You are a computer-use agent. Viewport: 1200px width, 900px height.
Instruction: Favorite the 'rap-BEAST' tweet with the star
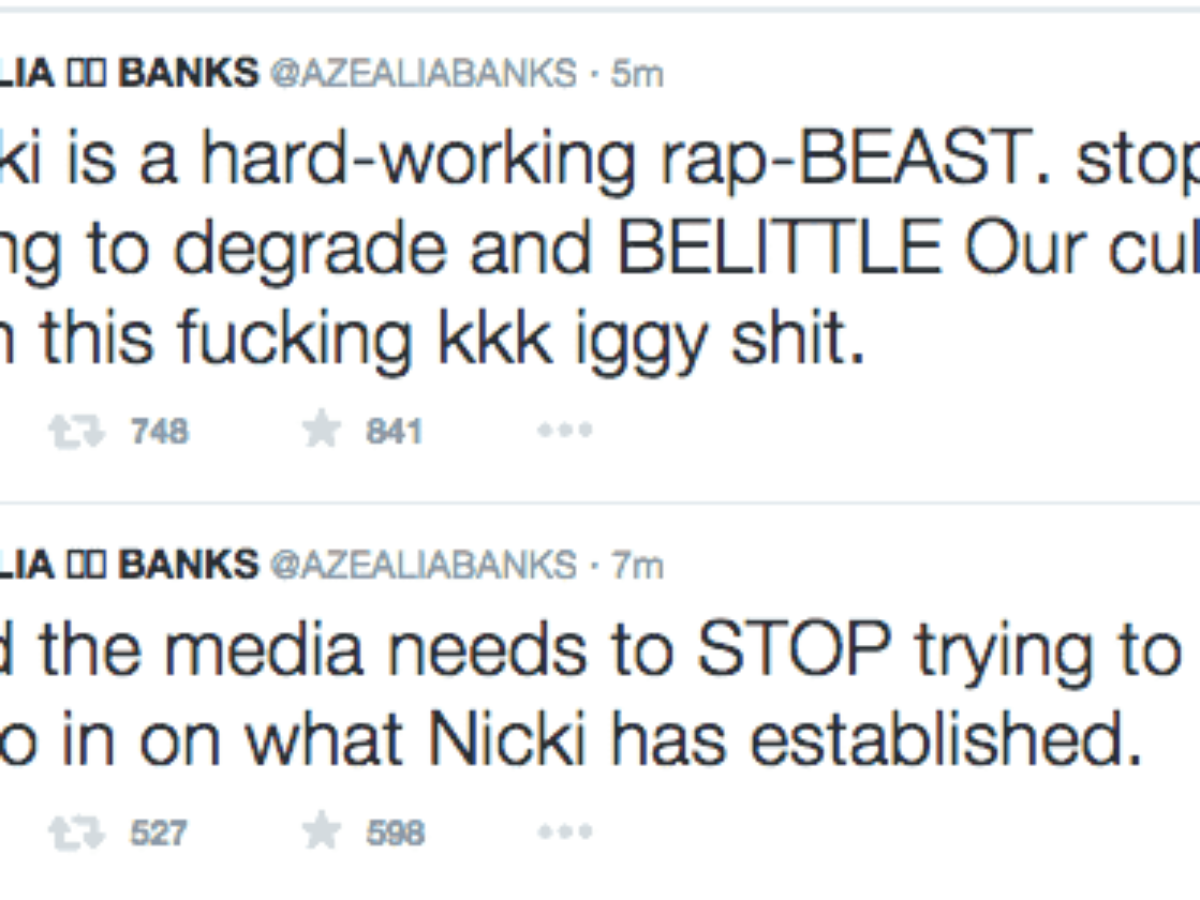point(322,431)
